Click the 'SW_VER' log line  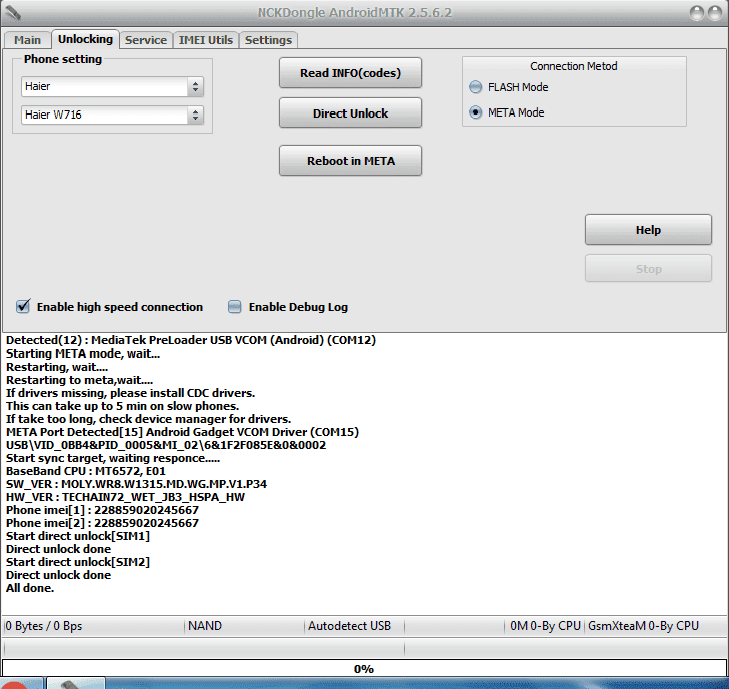click(x=136, y=484)
